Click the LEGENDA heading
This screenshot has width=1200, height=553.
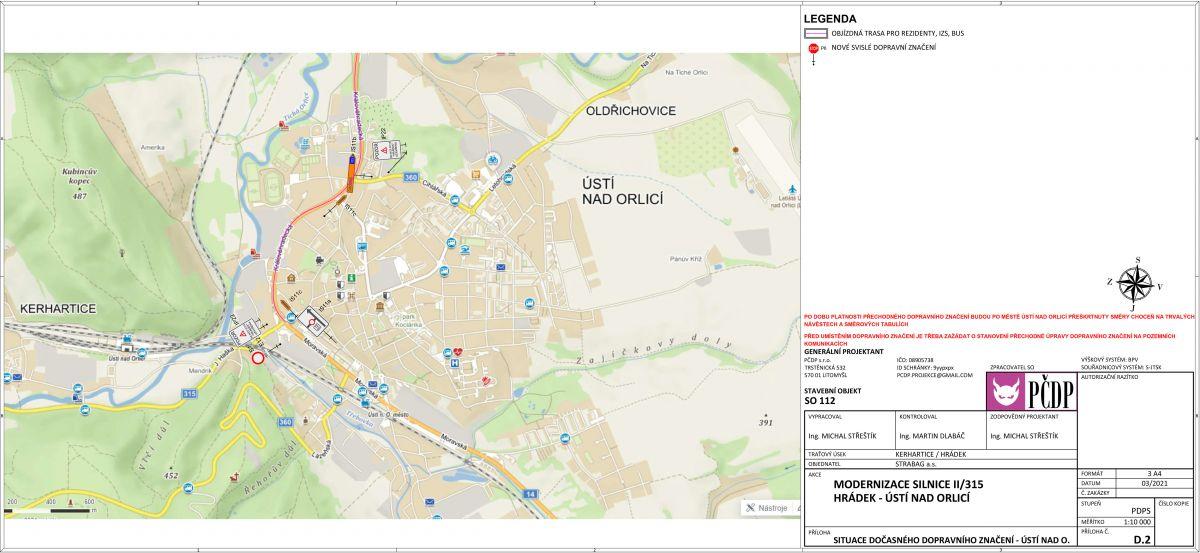click(830, 19)
